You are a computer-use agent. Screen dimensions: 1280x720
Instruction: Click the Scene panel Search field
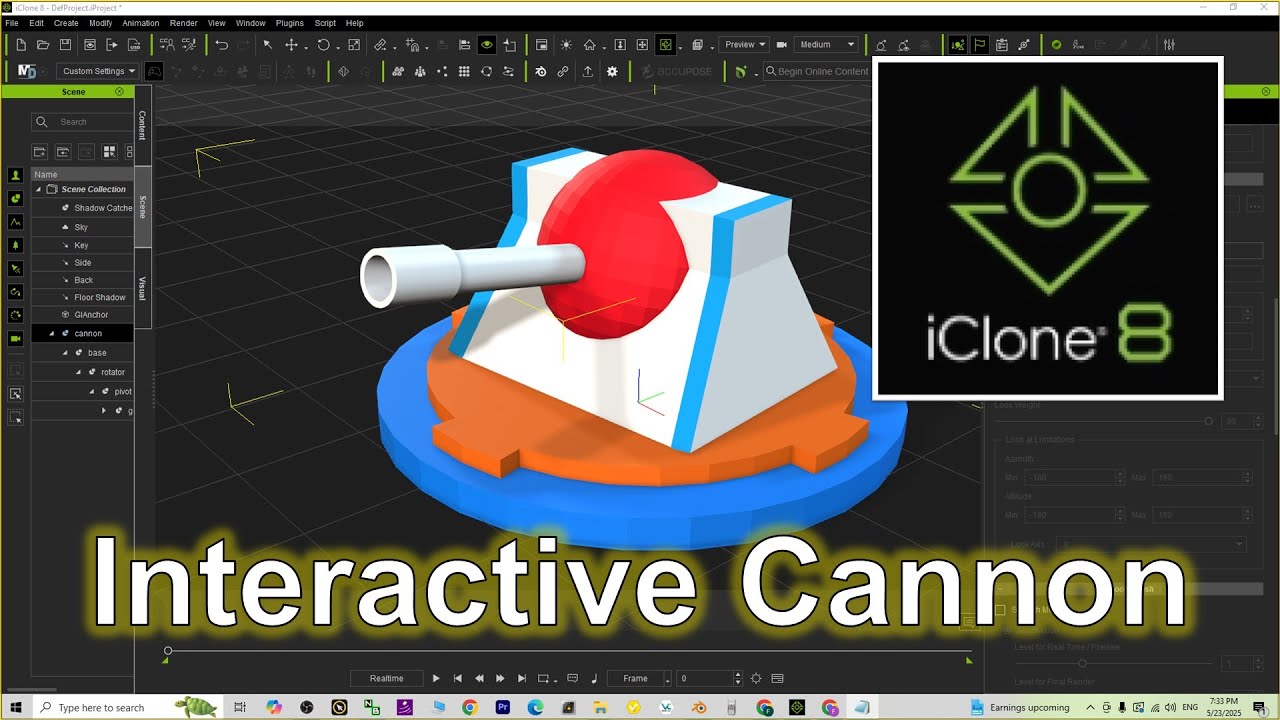pos(82,122)
